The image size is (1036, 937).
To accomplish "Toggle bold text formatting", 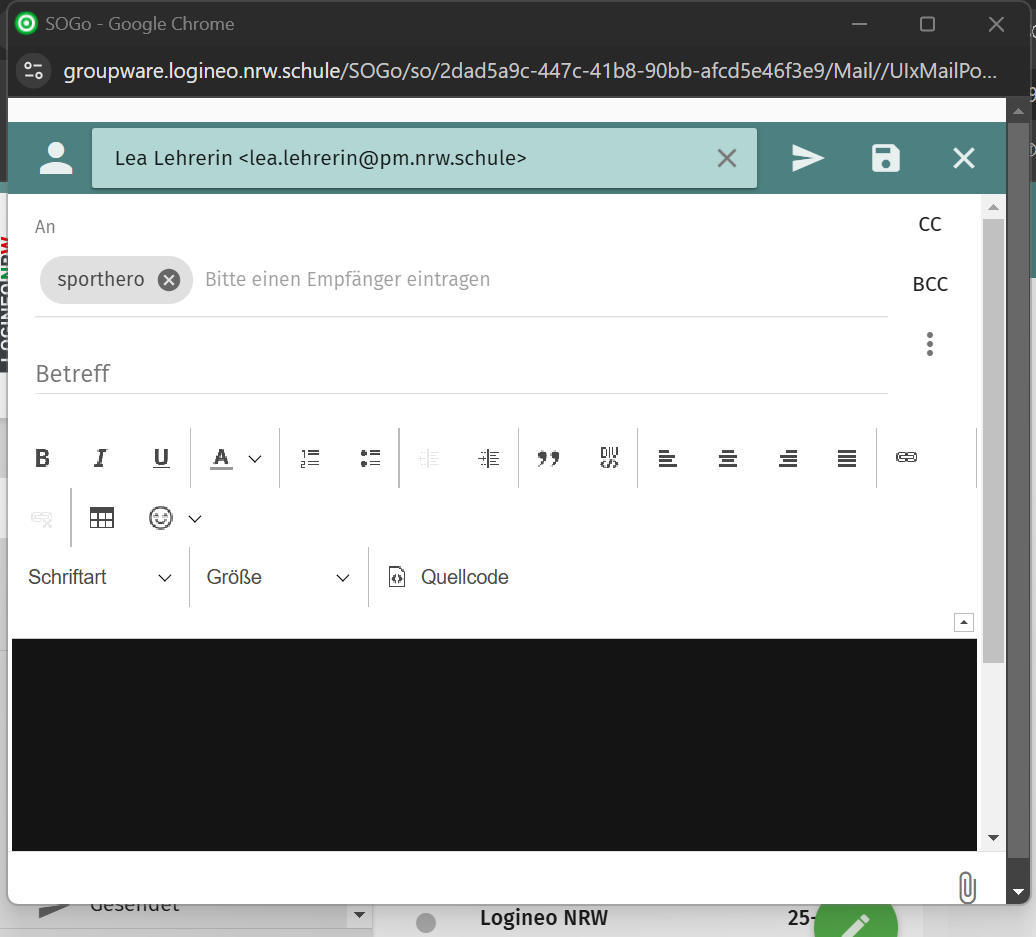I will [42, 458].
